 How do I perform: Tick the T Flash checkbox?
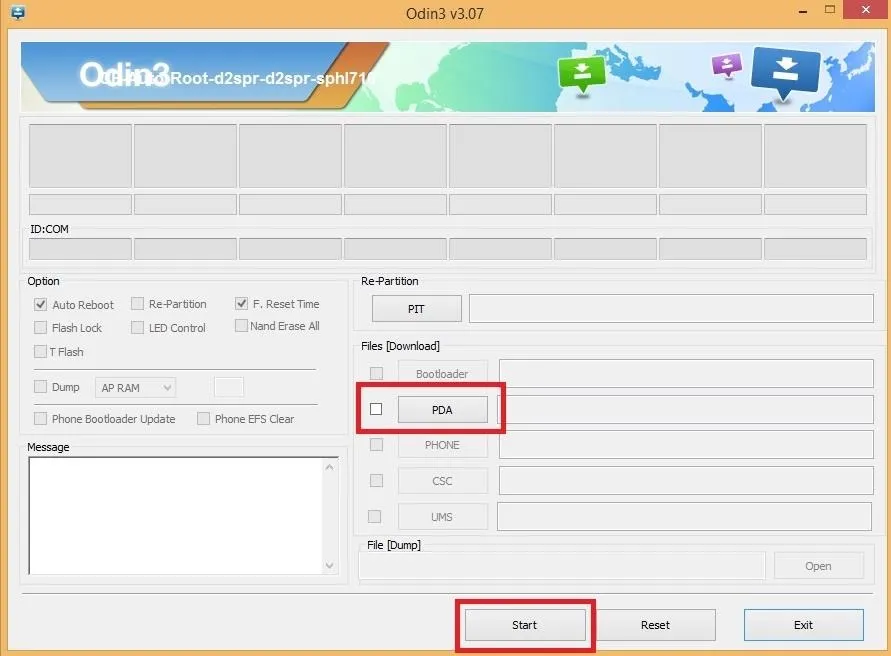point(40,351)
